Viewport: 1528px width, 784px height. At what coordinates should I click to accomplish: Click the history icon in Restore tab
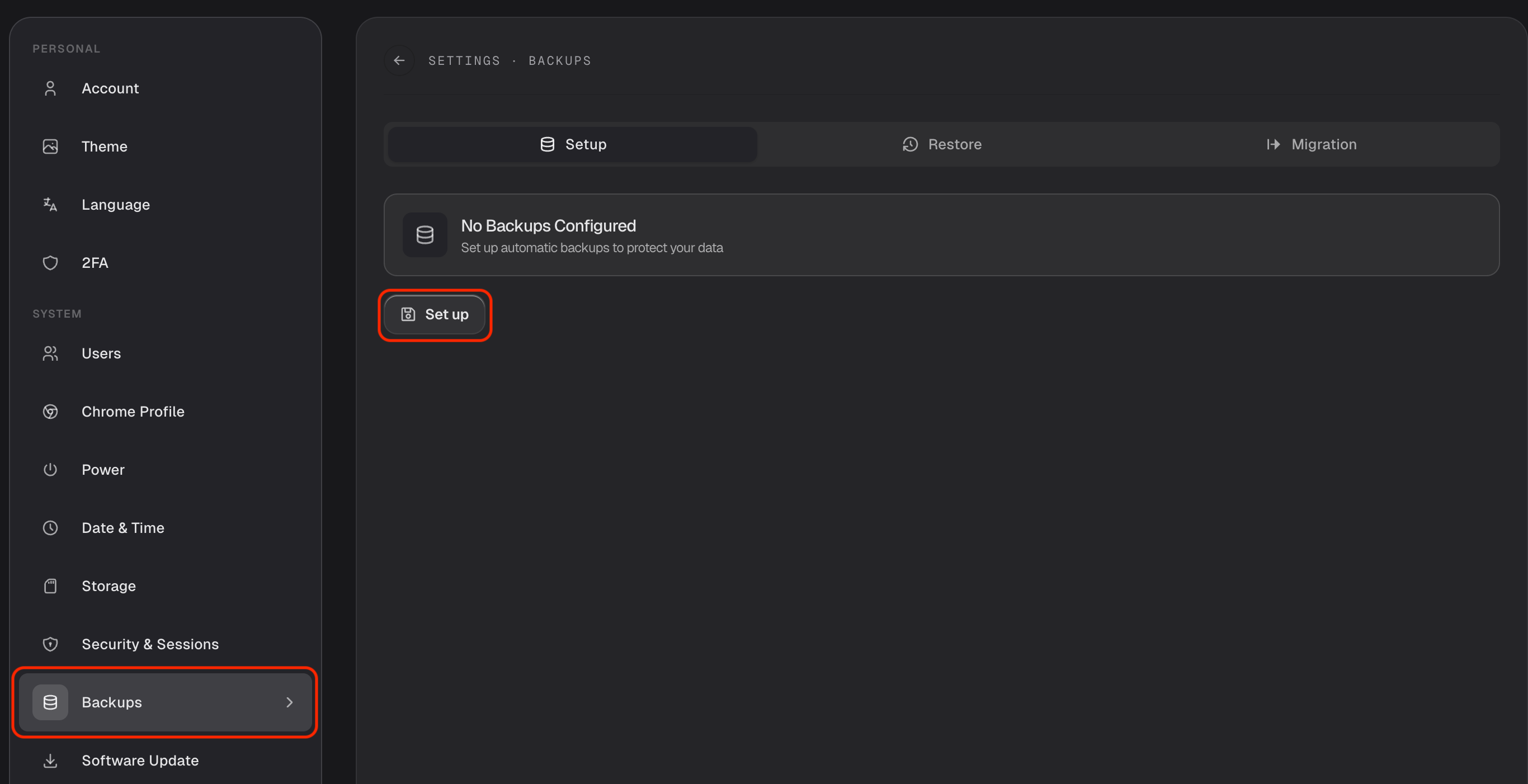[x=910, y=144]
